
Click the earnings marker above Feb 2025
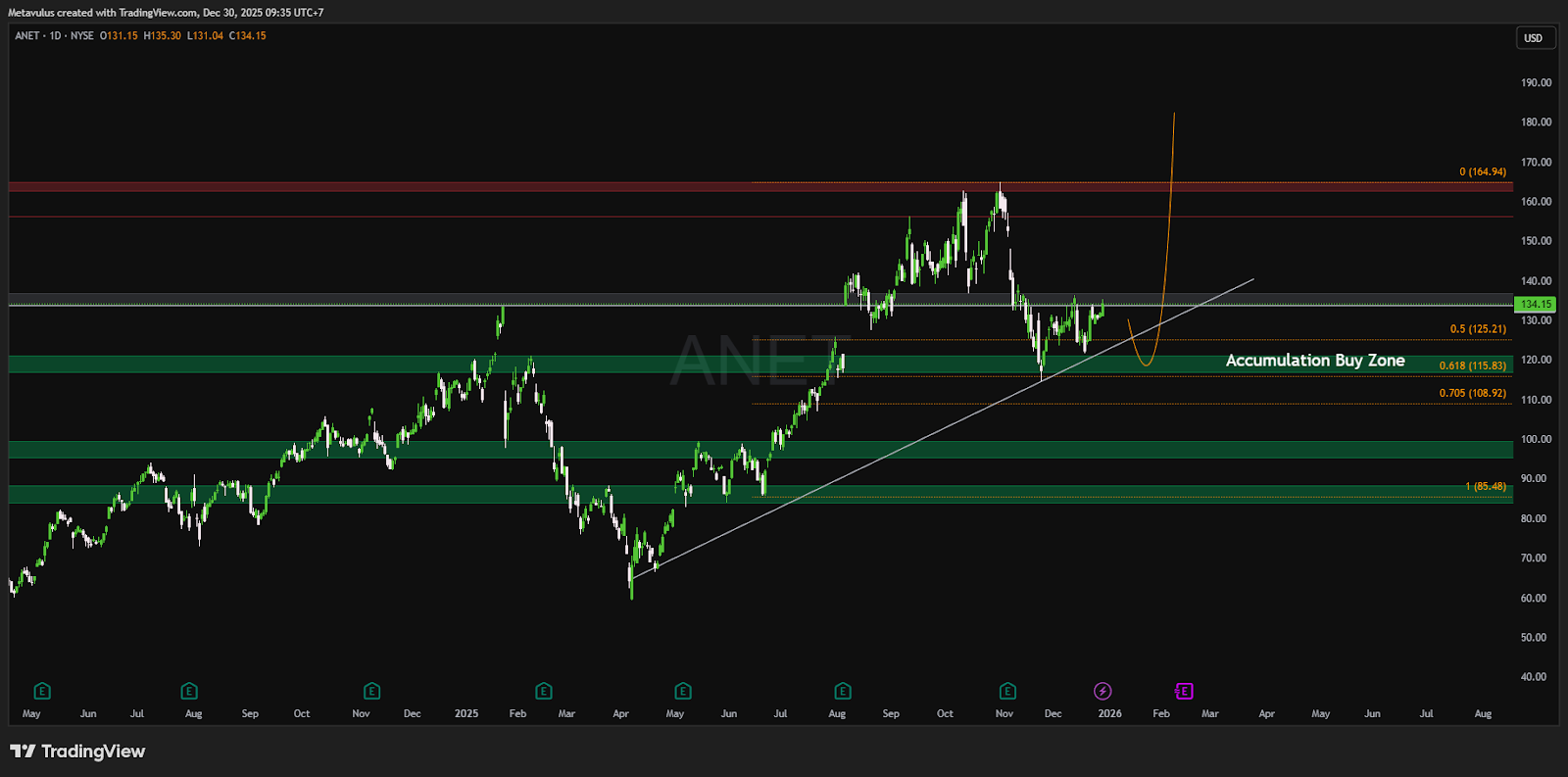tap(544, 691)
